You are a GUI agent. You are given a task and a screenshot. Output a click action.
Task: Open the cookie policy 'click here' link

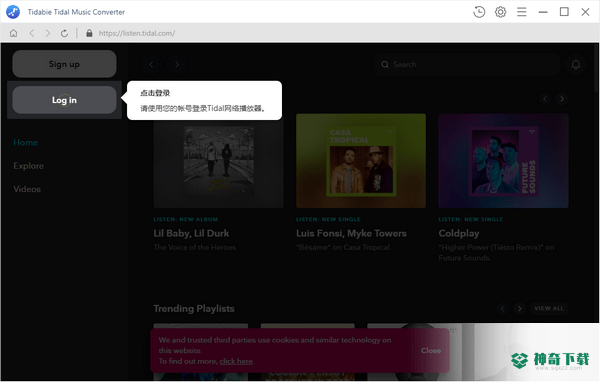[236, 361]
